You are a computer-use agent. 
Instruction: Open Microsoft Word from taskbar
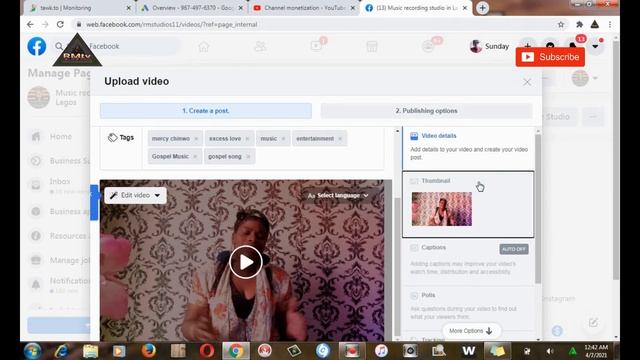click(x=468, y=351)
